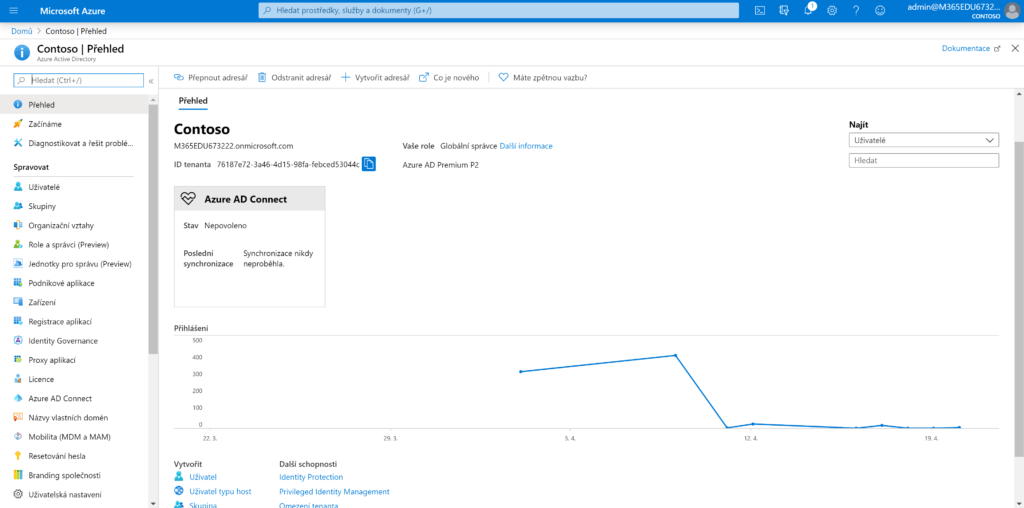View notifications bell icon
This screenshot has width=1024, height=508.
point(808,10)
